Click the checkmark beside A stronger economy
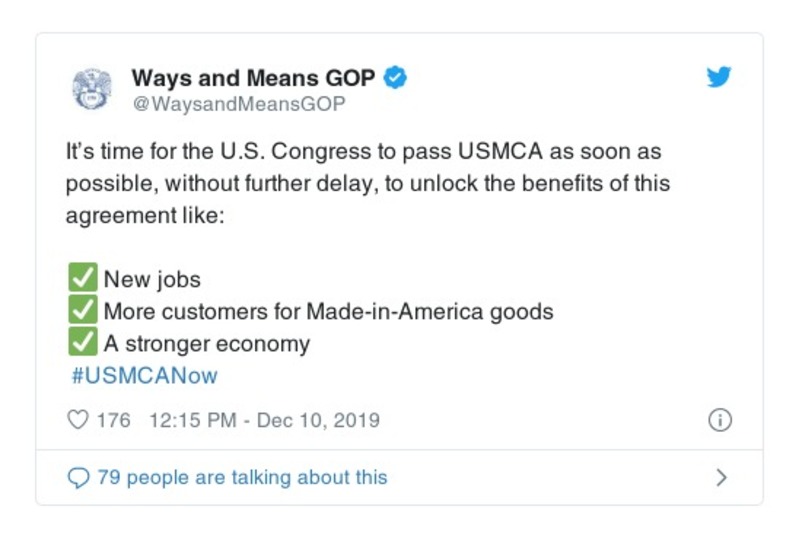Image resolution: width=799 pixels, height=538 pixels. point(83,343)
